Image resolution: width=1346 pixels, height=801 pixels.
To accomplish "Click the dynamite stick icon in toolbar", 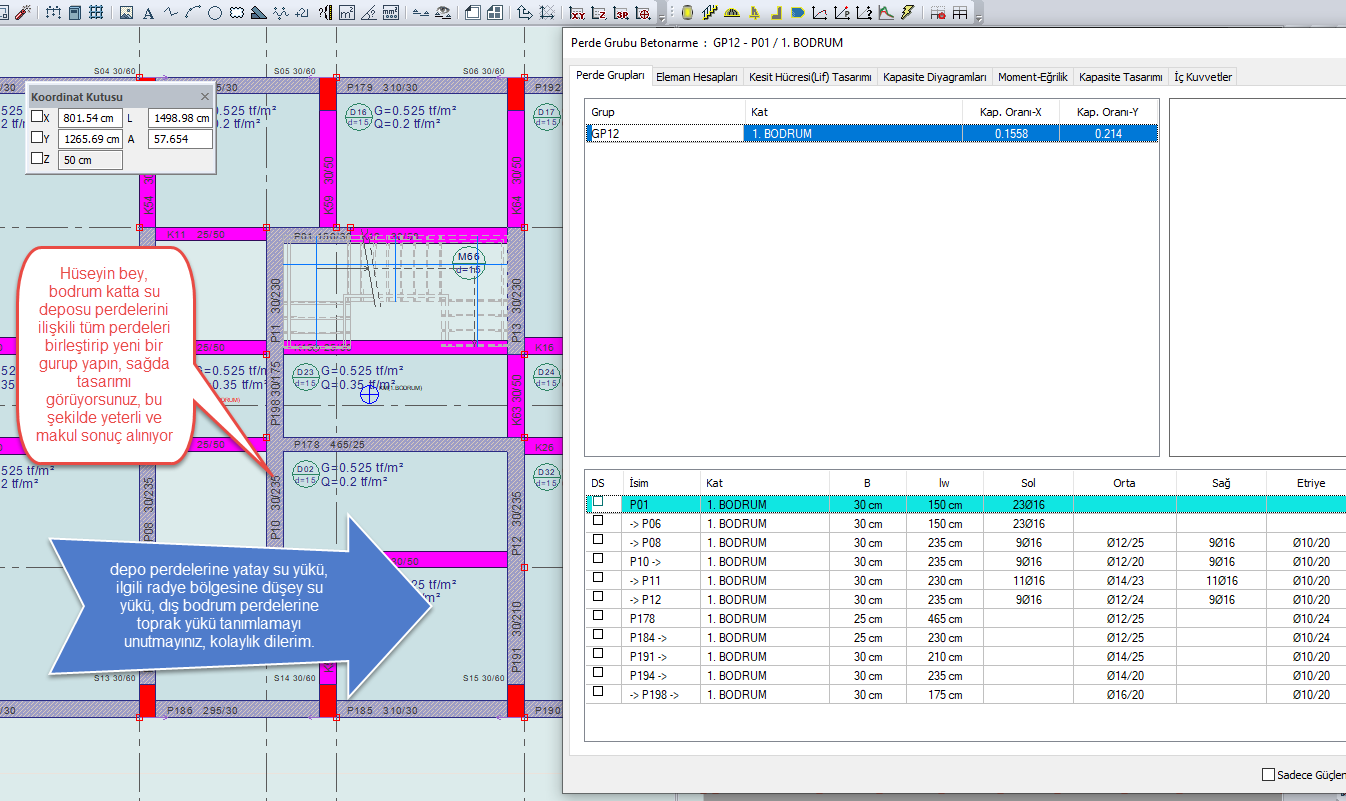I will pyautogui.click(x=23, y=13).
